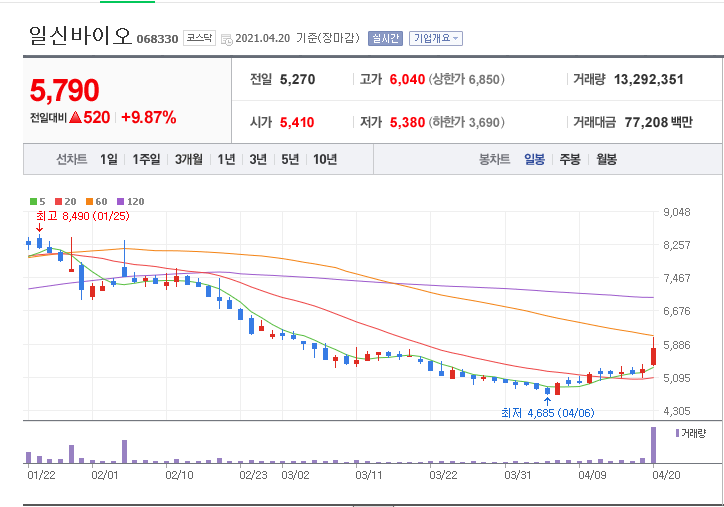
Task: Click the 거래량 legend marker in volume chart
Action: click(x=677, y=433)
